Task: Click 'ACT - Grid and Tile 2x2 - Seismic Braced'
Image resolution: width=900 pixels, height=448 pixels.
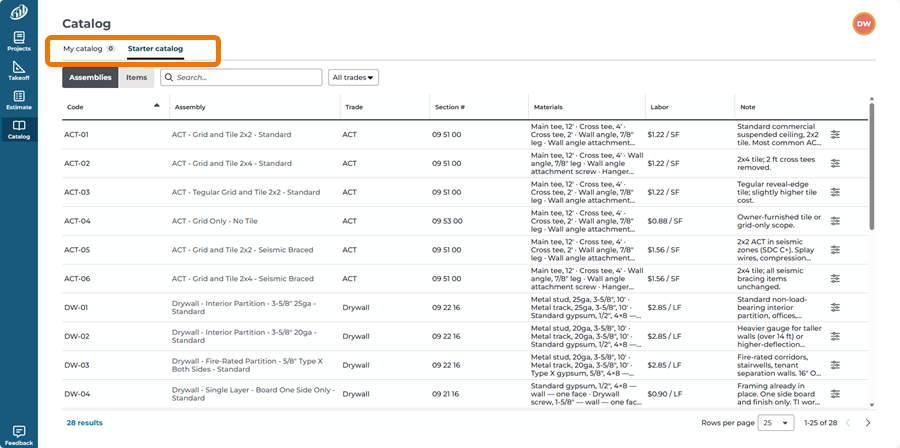Action: (x=242, y=250)
